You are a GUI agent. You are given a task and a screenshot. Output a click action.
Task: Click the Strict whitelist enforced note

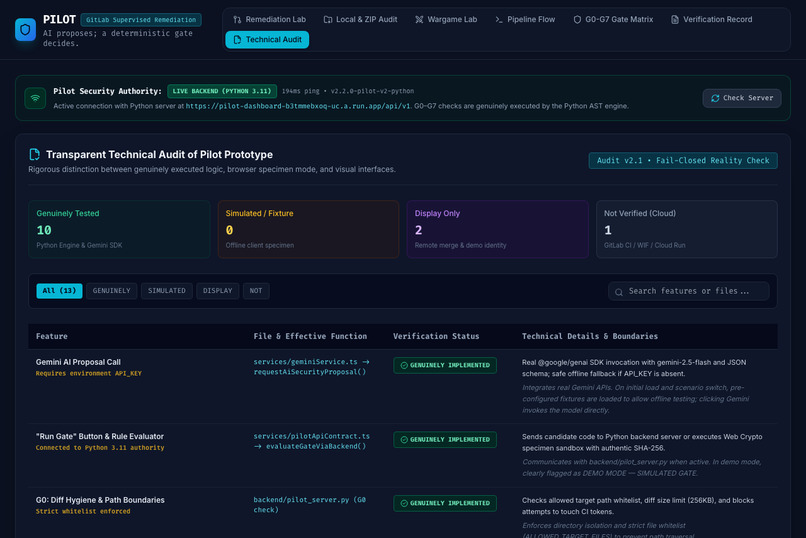click(x=83, y=512)
